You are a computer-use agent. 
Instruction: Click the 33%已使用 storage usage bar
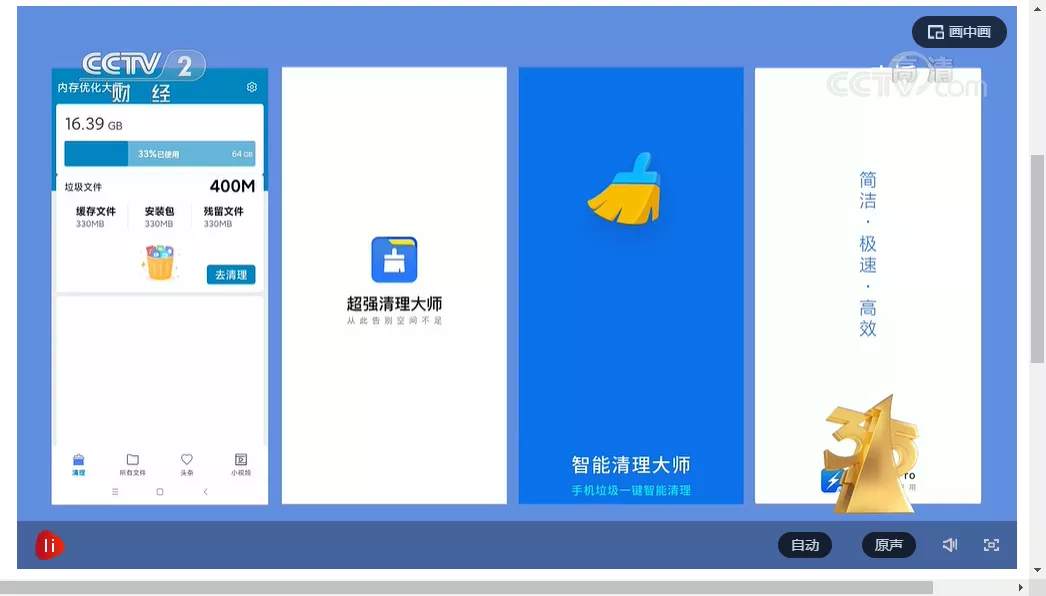[x=159, y=154]
